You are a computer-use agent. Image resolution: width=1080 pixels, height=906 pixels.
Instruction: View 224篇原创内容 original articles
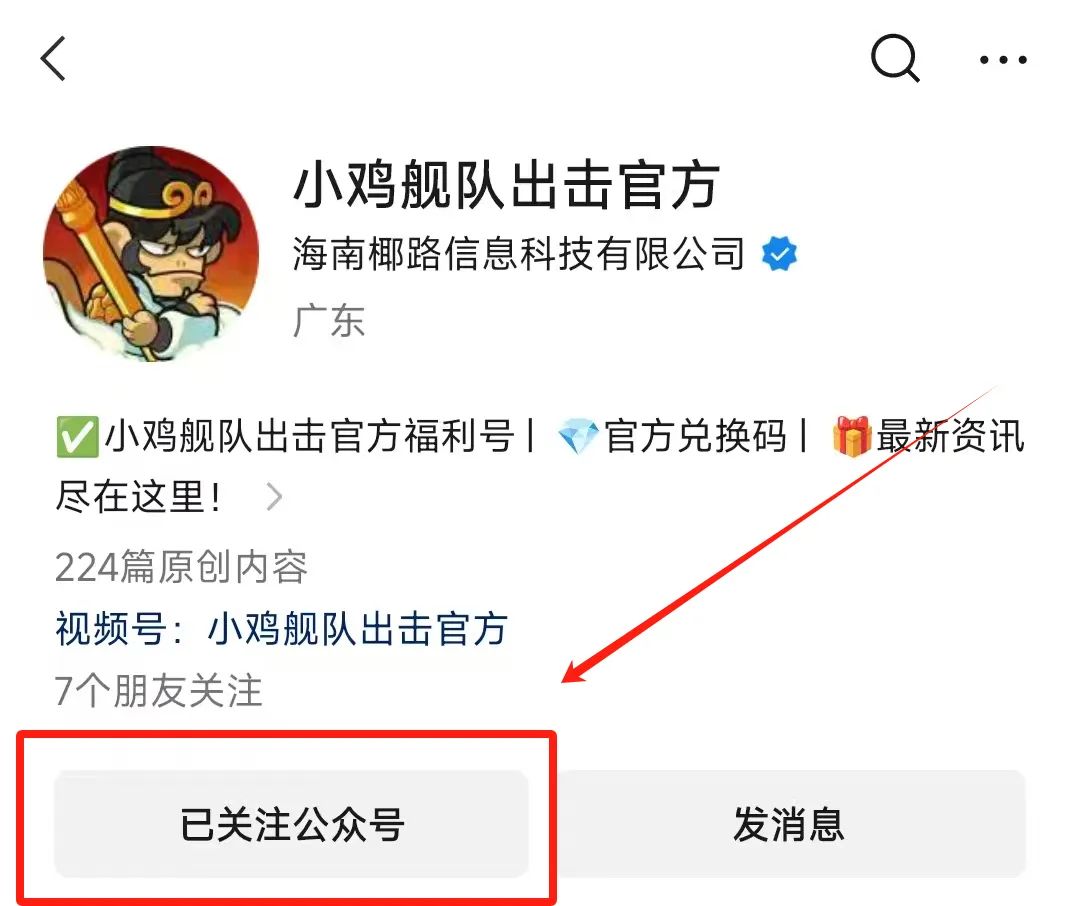coord(180,567)
